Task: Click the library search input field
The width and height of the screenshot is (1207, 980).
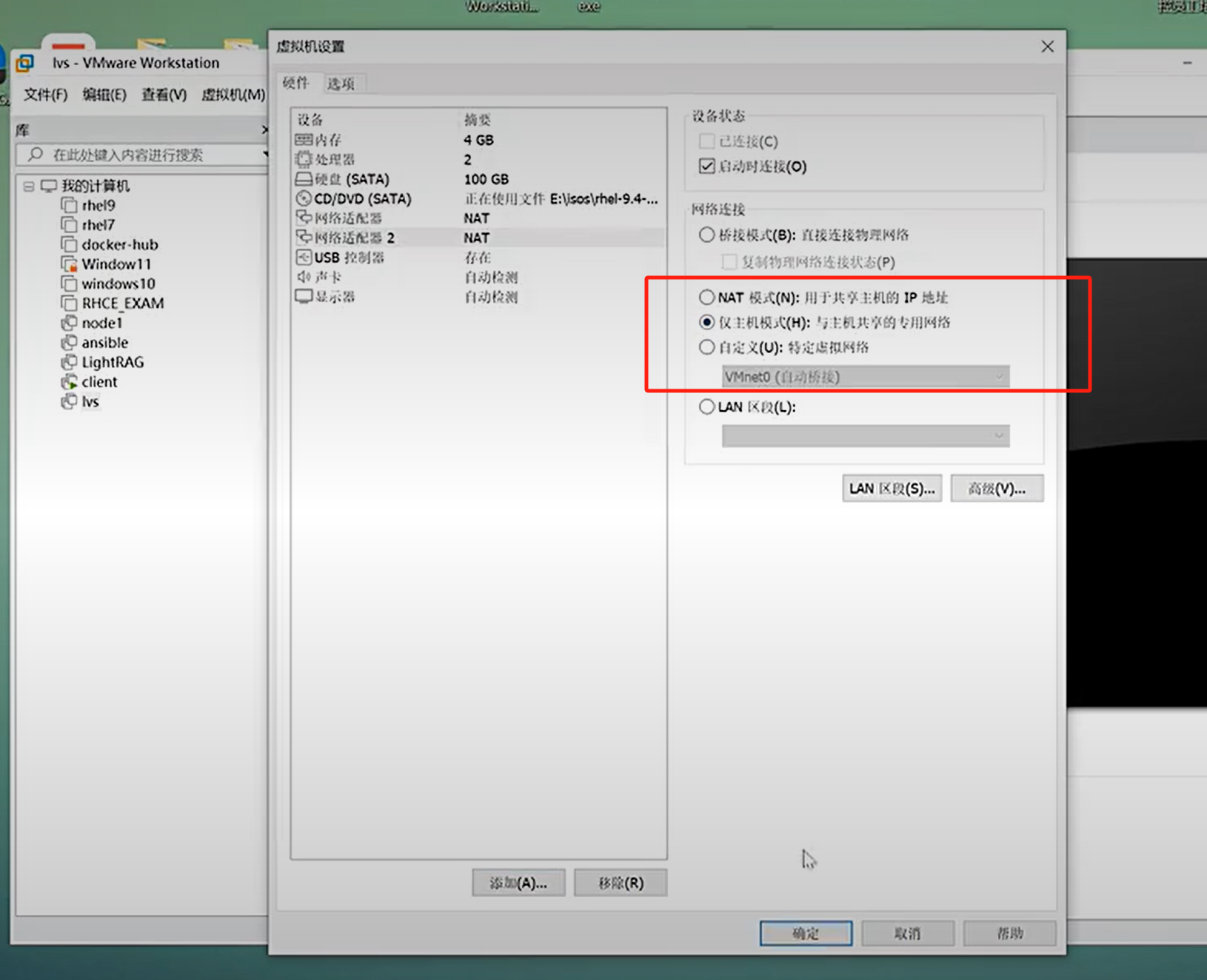Action: tap(142, 155)
